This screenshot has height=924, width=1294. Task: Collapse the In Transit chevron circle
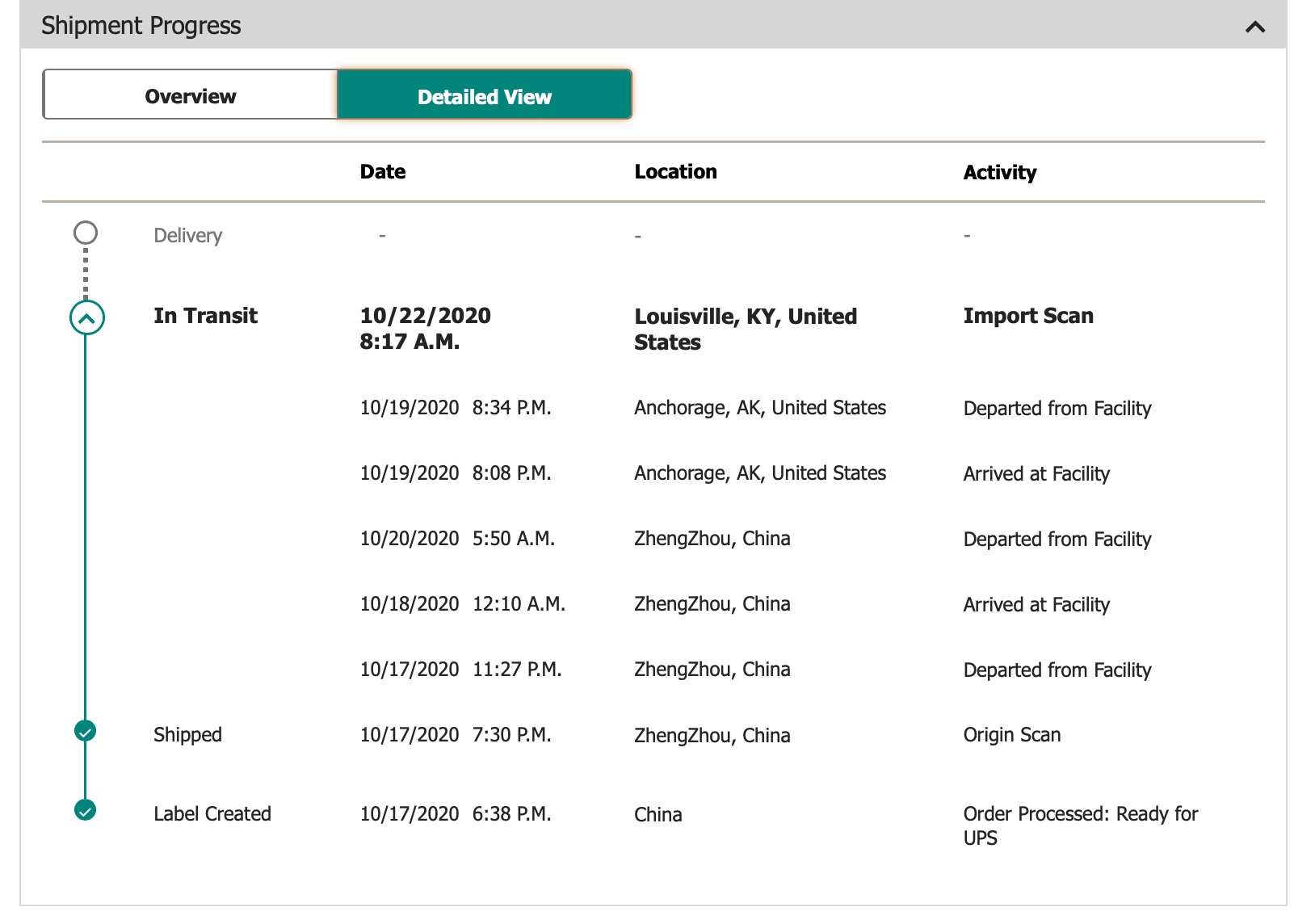point(86,317)
